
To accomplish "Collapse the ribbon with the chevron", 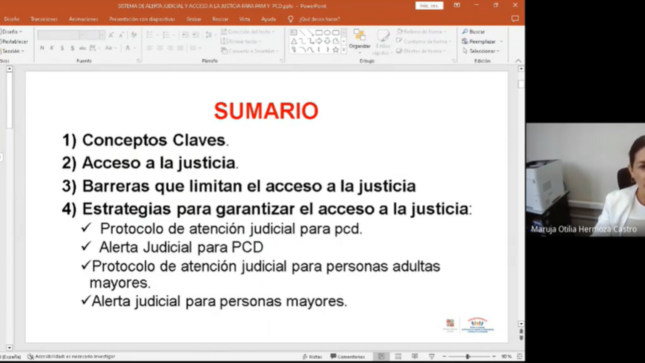I will click(x=518, y=61).
